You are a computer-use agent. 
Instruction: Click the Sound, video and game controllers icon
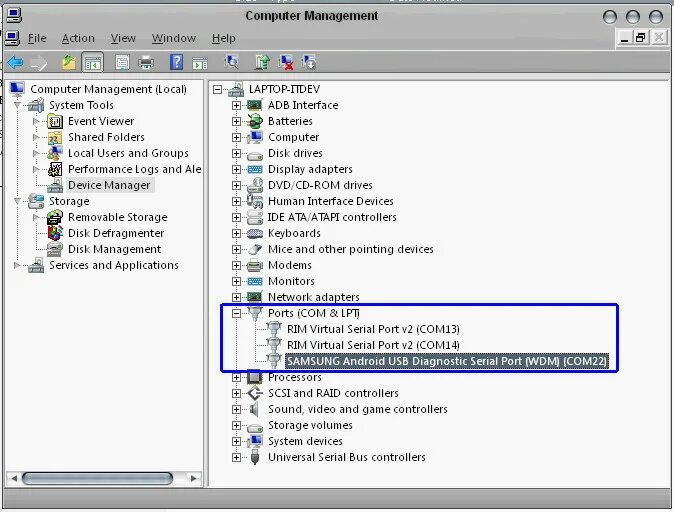255,409
